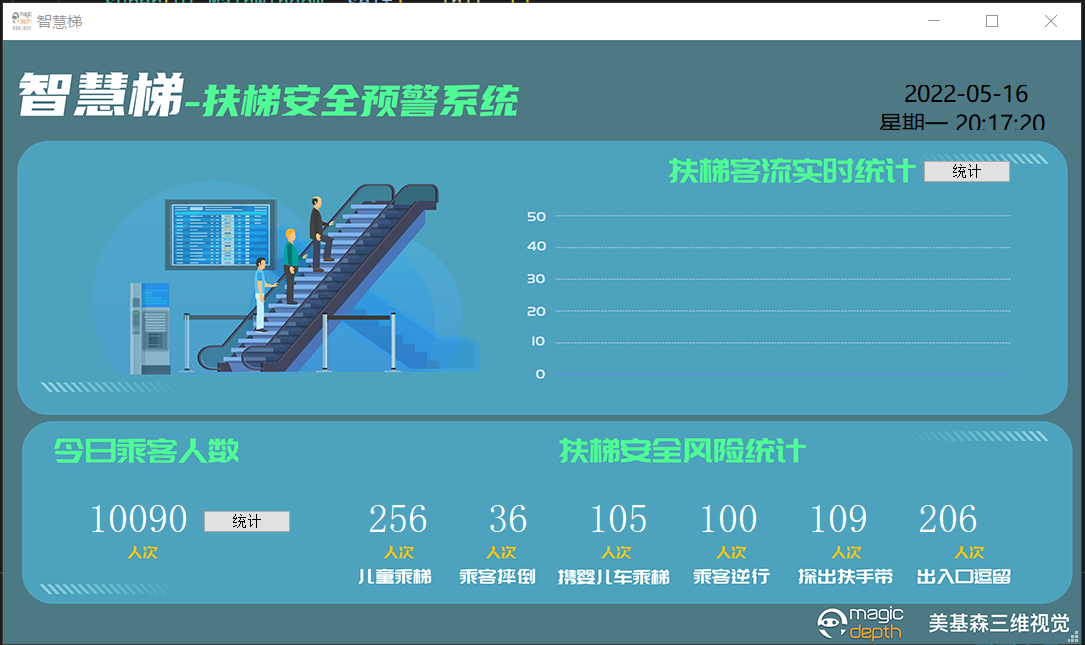Click the 50 gridline on passenger flow chart
The image size is (1085, 645).
click(x=780, y=216)
